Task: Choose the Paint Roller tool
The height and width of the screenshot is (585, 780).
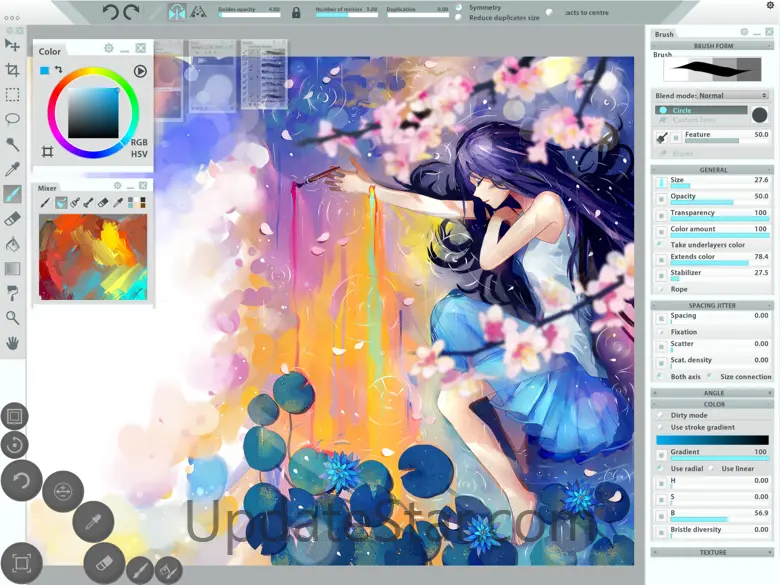Action: click(12, 292)
